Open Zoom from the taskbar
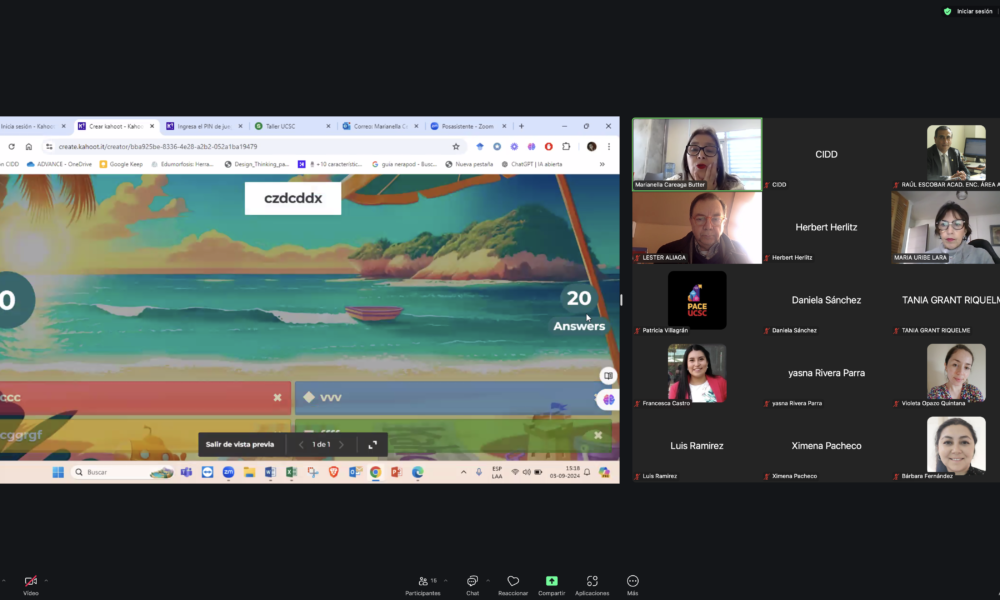 click(228, 472)
